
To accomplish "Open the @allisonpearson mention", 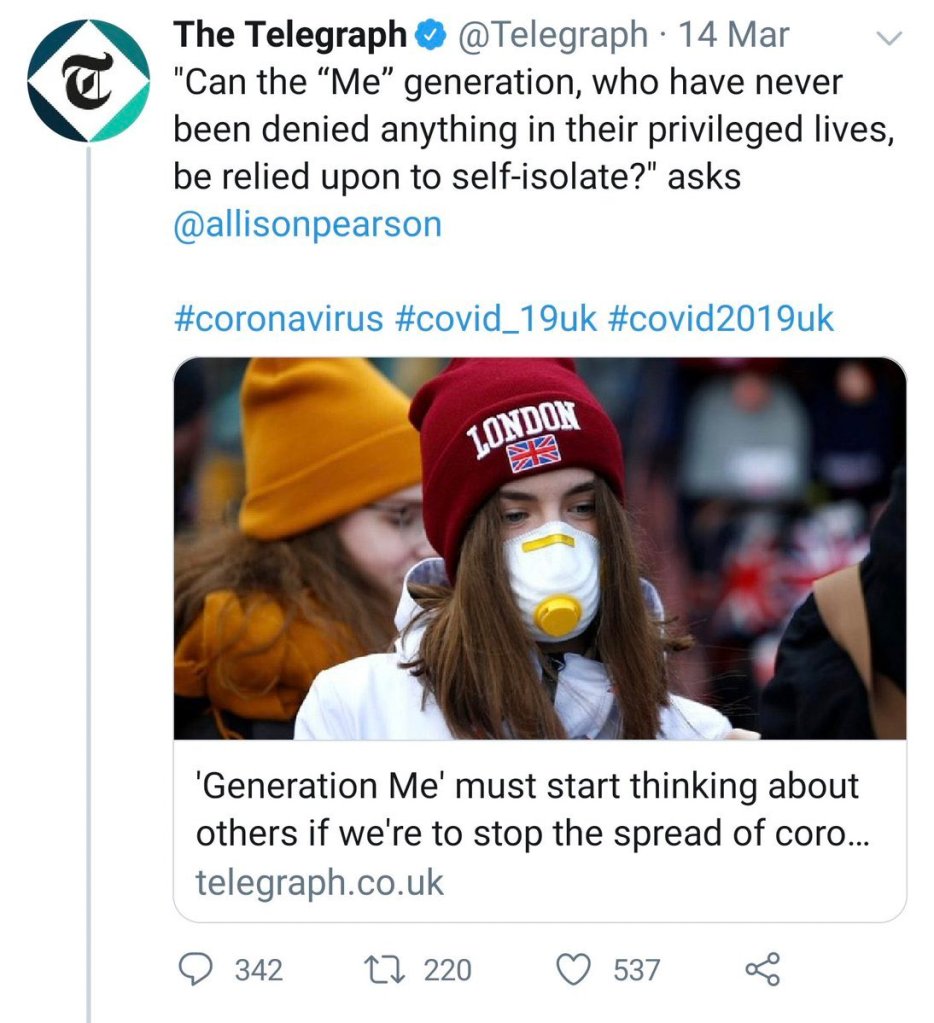I will pyautogui.click(x=307, y=223).
